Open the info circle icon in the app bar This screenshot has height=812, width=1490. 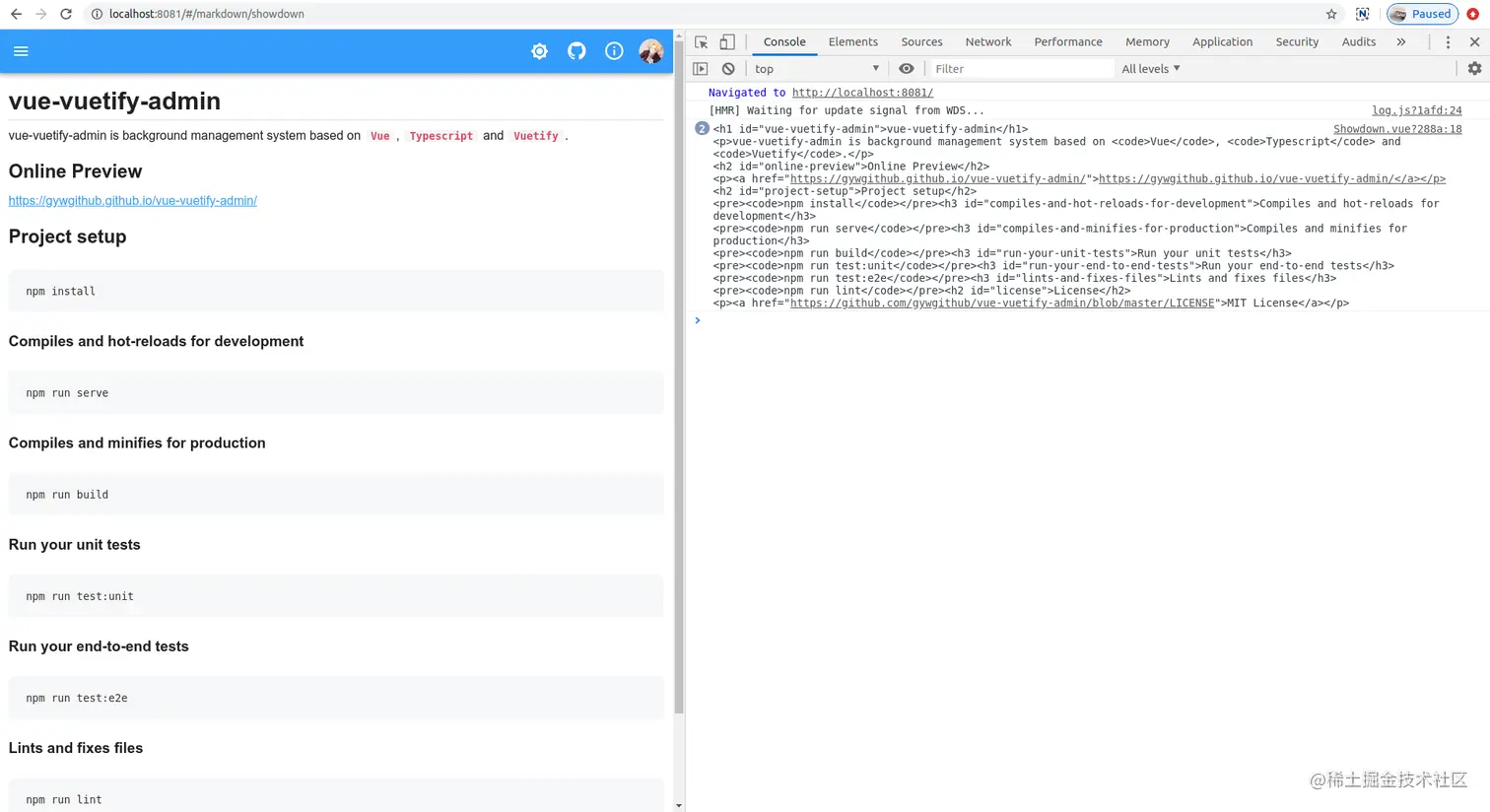[614, 51]
